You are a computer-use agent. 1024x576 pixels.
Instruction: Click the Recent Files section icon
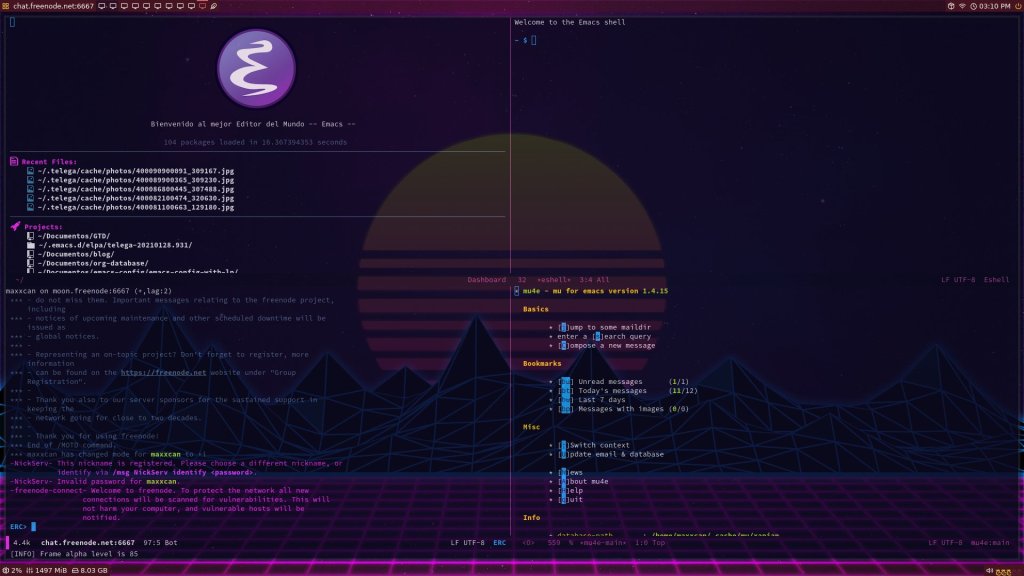15,161
